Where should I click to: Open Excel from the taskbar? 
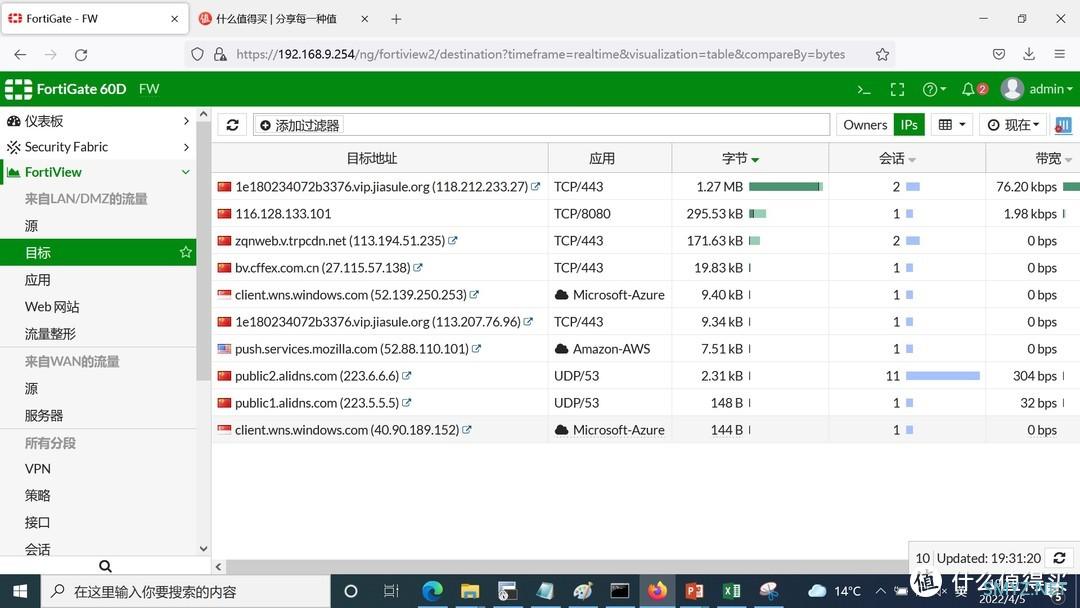[x=731, y=591]
